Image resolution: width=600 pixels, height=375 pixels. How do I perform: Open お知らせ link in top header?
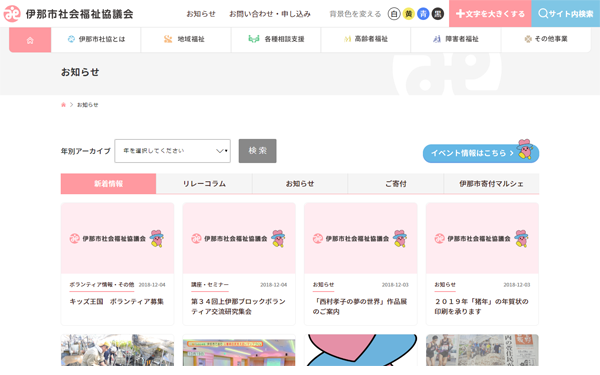(x=201, y=14)
